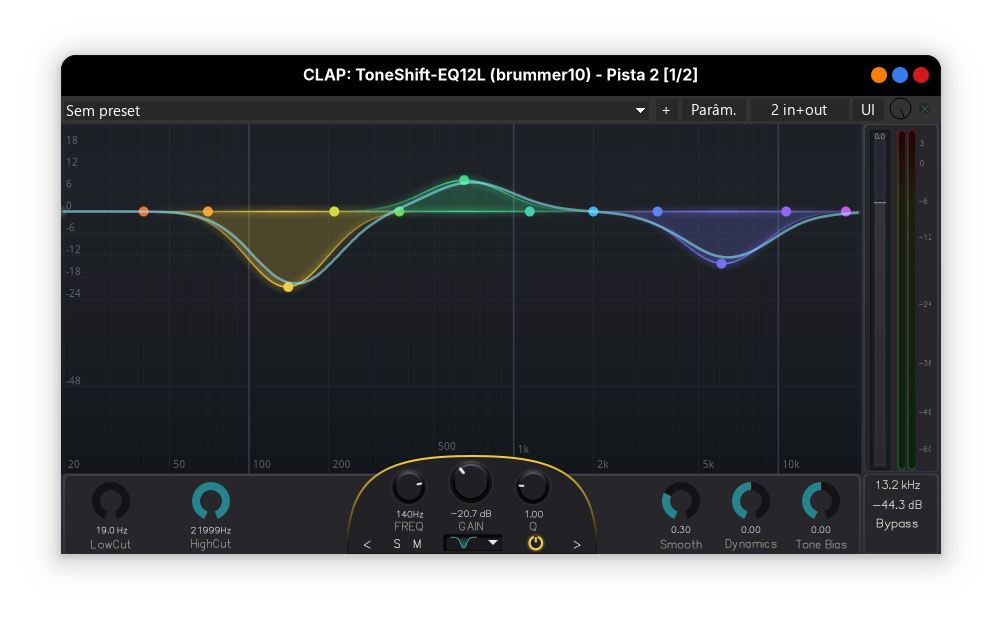The image size is (1002, 621).
Task: Click the 140Hz frequency value
Action: coord(410,514)
